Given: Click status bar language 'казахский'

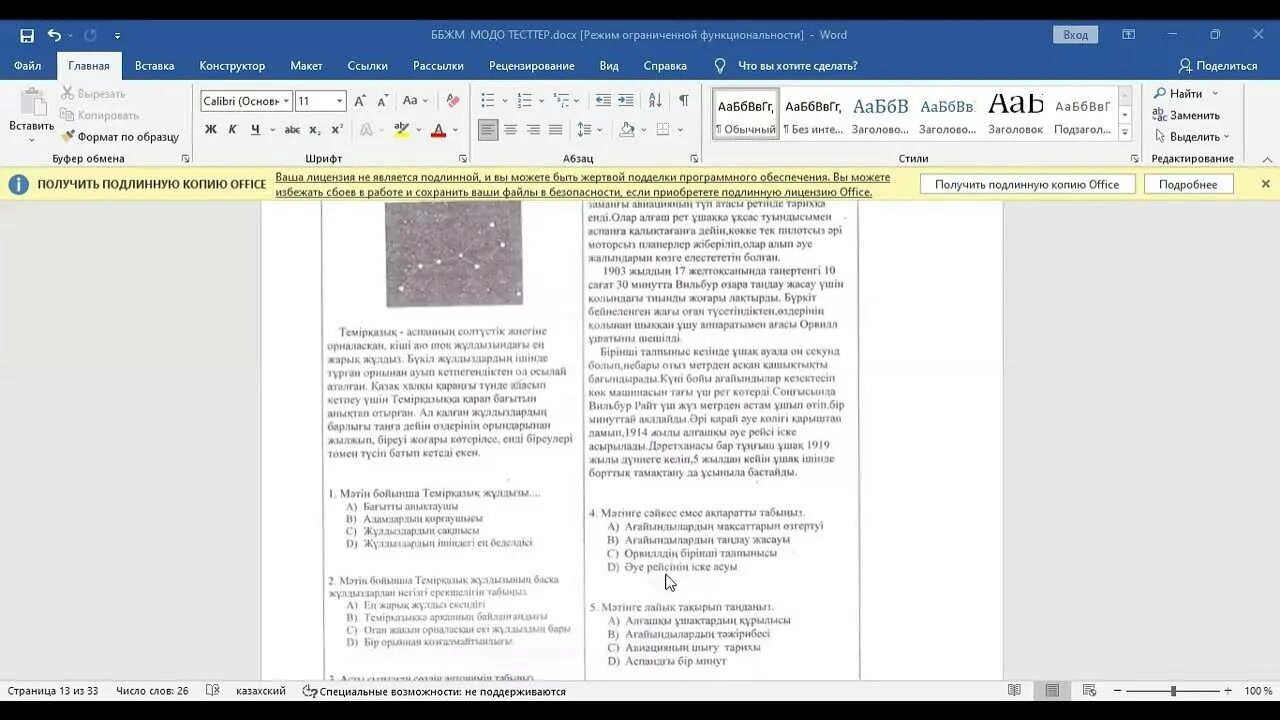Looking at the screenshot, I should click(260, 691).
